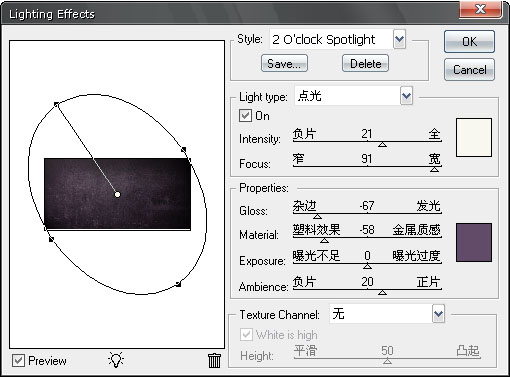The height and width of the screenshot is (377, 510).
Task: Click the dark image preview thumbnail
Action: pyautogui.click(x=117, y=194)
